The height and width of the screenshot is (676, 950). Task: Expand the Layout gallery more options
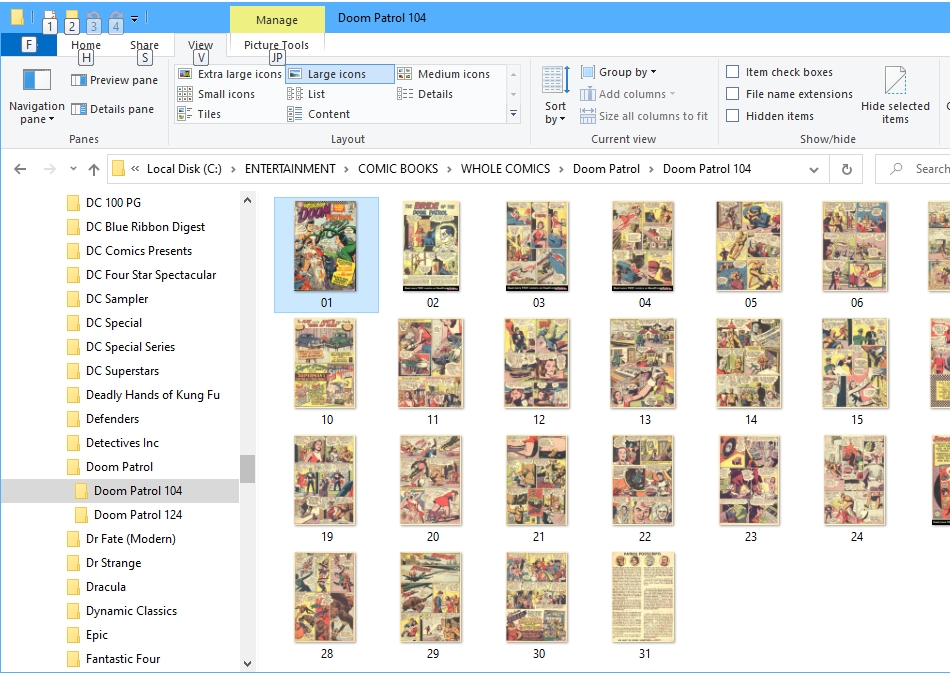coord(514,114)
